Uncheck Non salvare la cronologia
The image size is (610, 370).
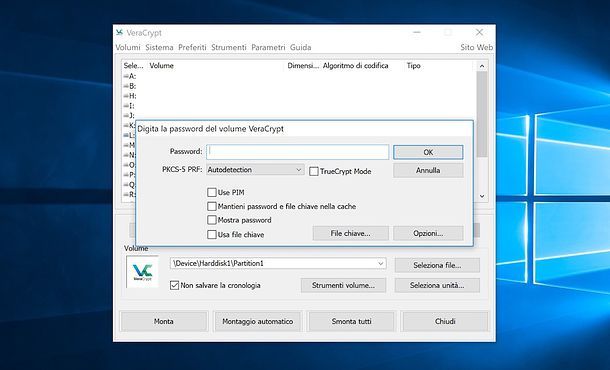174,285
